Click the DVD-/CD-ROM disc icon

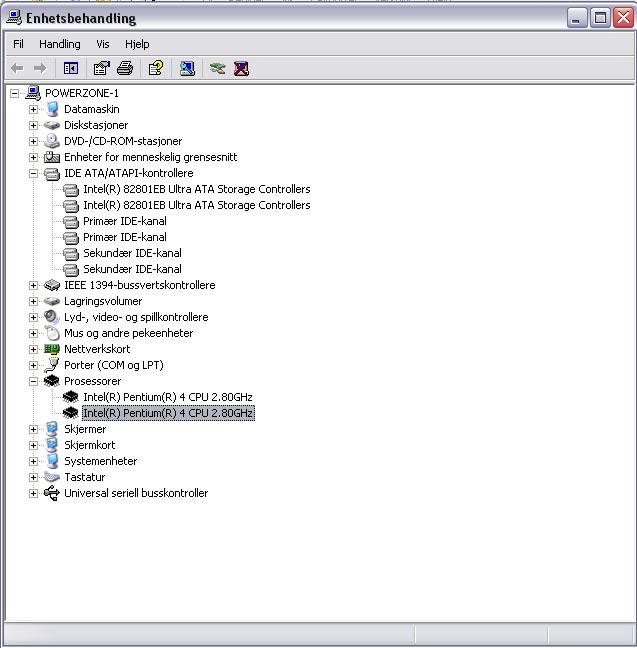52,141
